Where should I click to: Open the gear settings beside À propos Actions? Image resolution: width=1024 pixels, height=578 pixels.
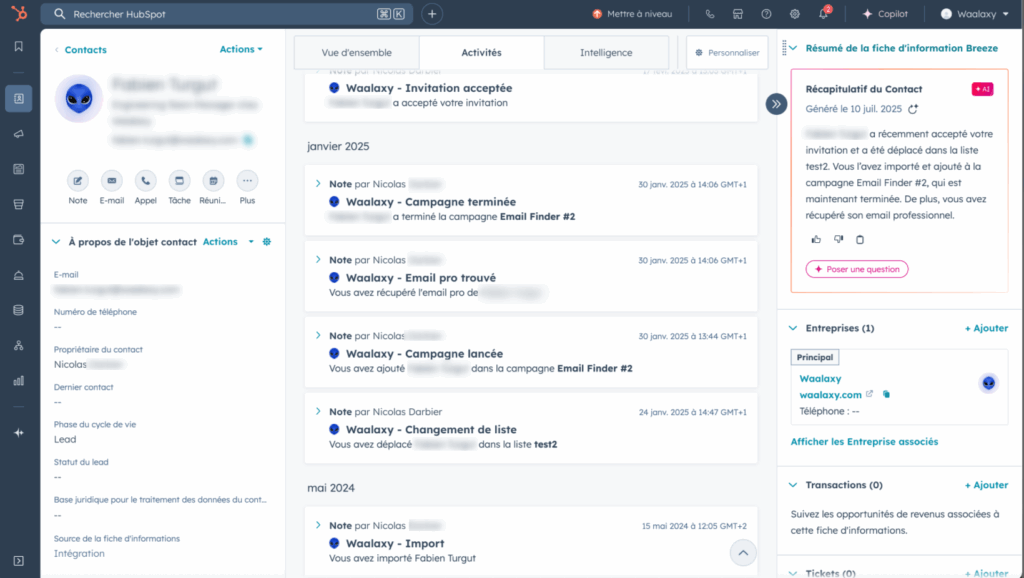click(266, 242)
